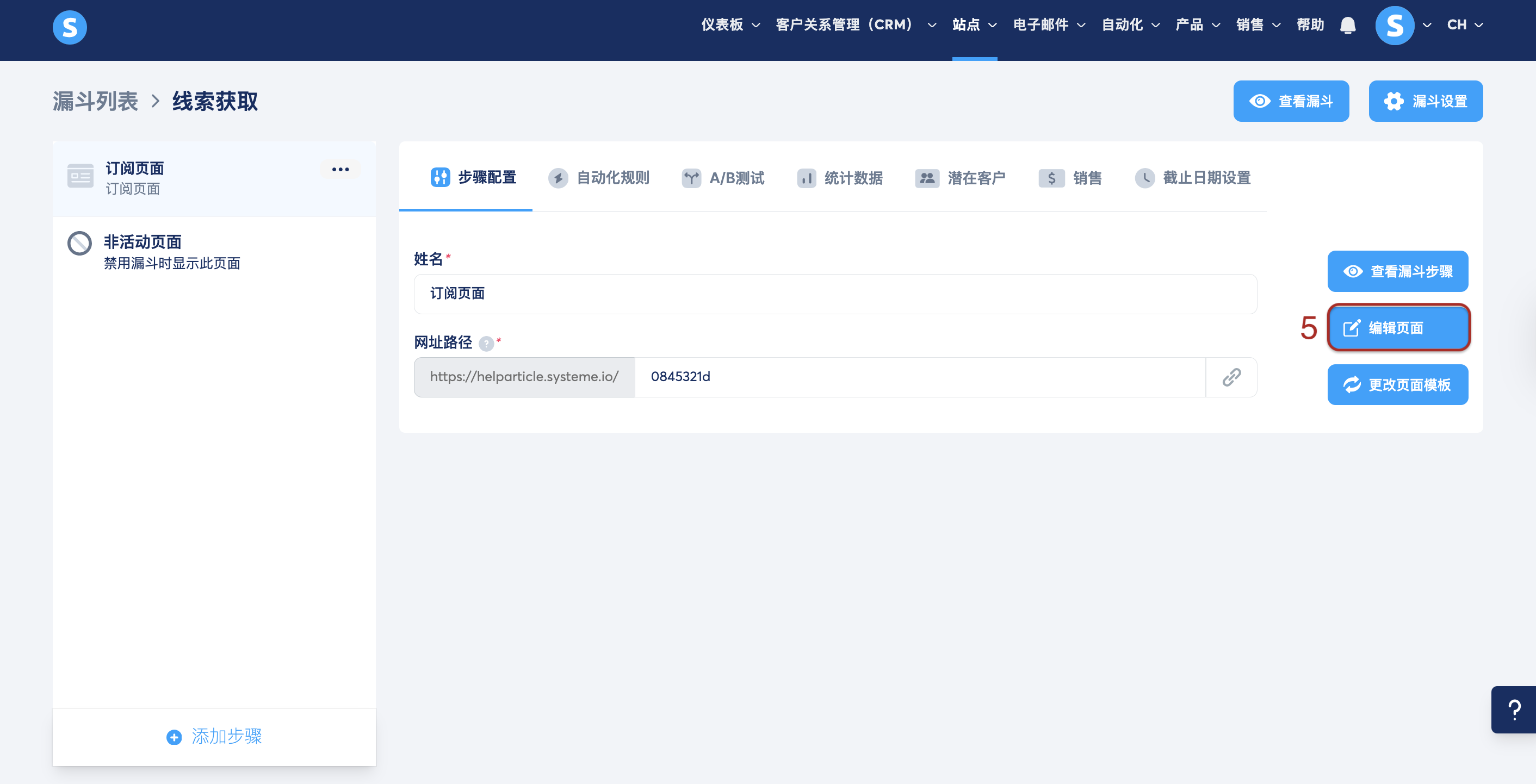Open the notifications bell
Viewport: 1536px width, 784px height.
(x=1348, y=25)
